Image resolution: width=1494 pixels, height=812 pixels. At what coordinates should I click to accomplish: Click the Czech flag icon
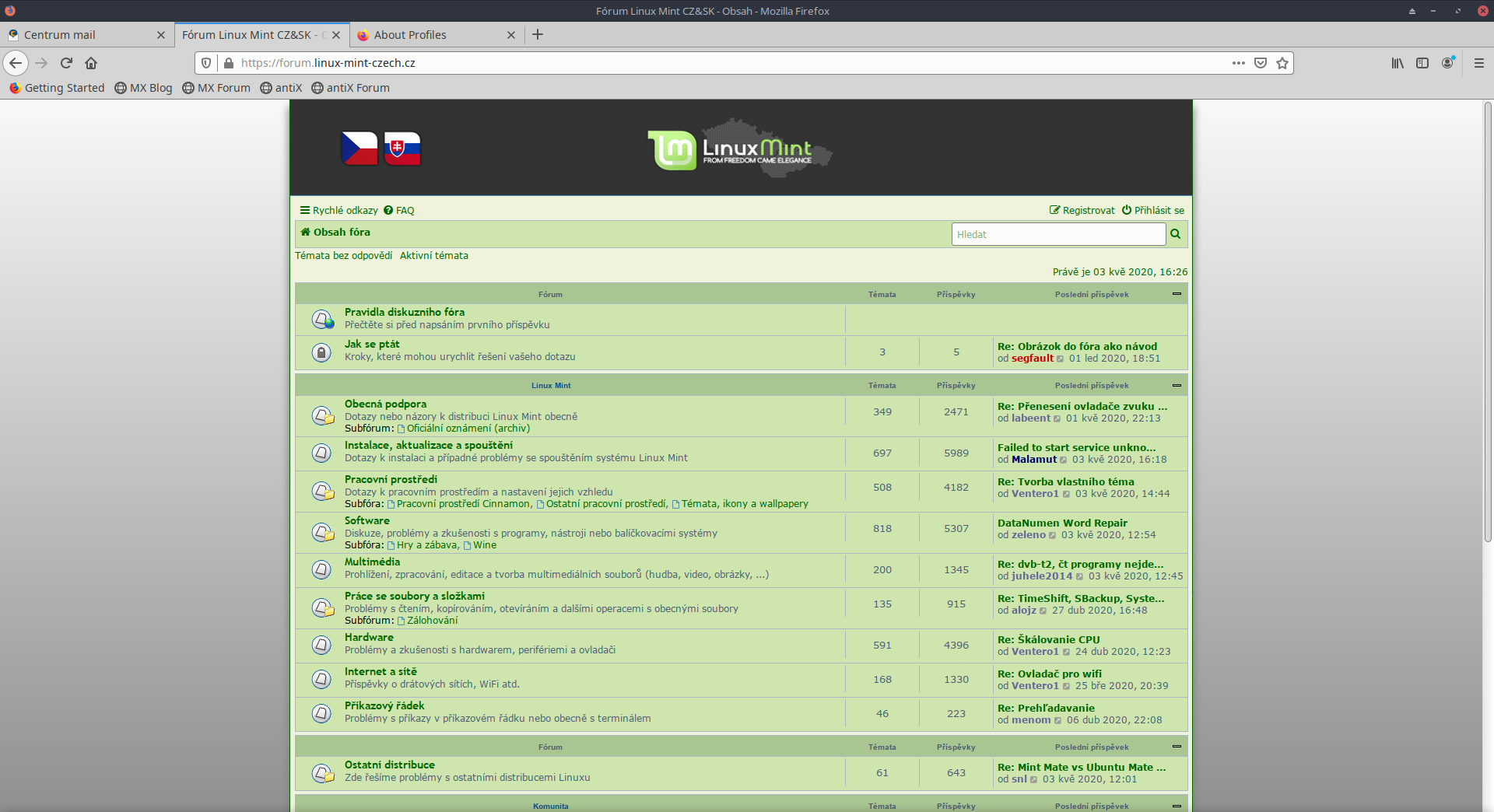(359, 148)
